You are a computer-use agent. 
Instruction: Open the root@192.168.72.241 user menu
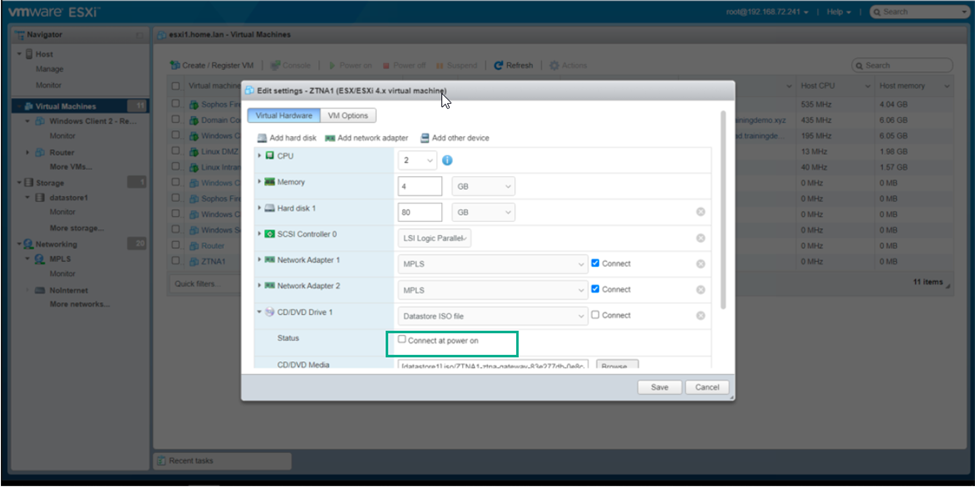[x=767, y=12]
